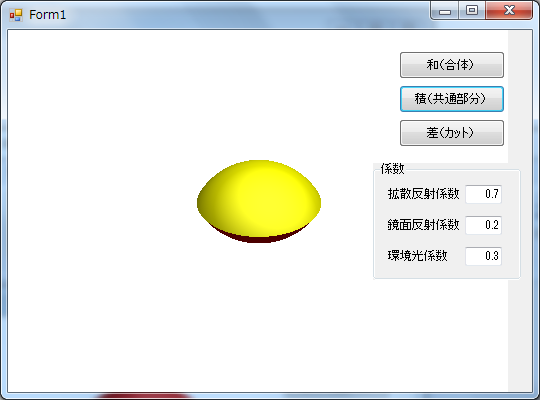This screenshot has width=540, height=400.
Task: Apply the 和(合体) union operation
Action: coord(452,65)
